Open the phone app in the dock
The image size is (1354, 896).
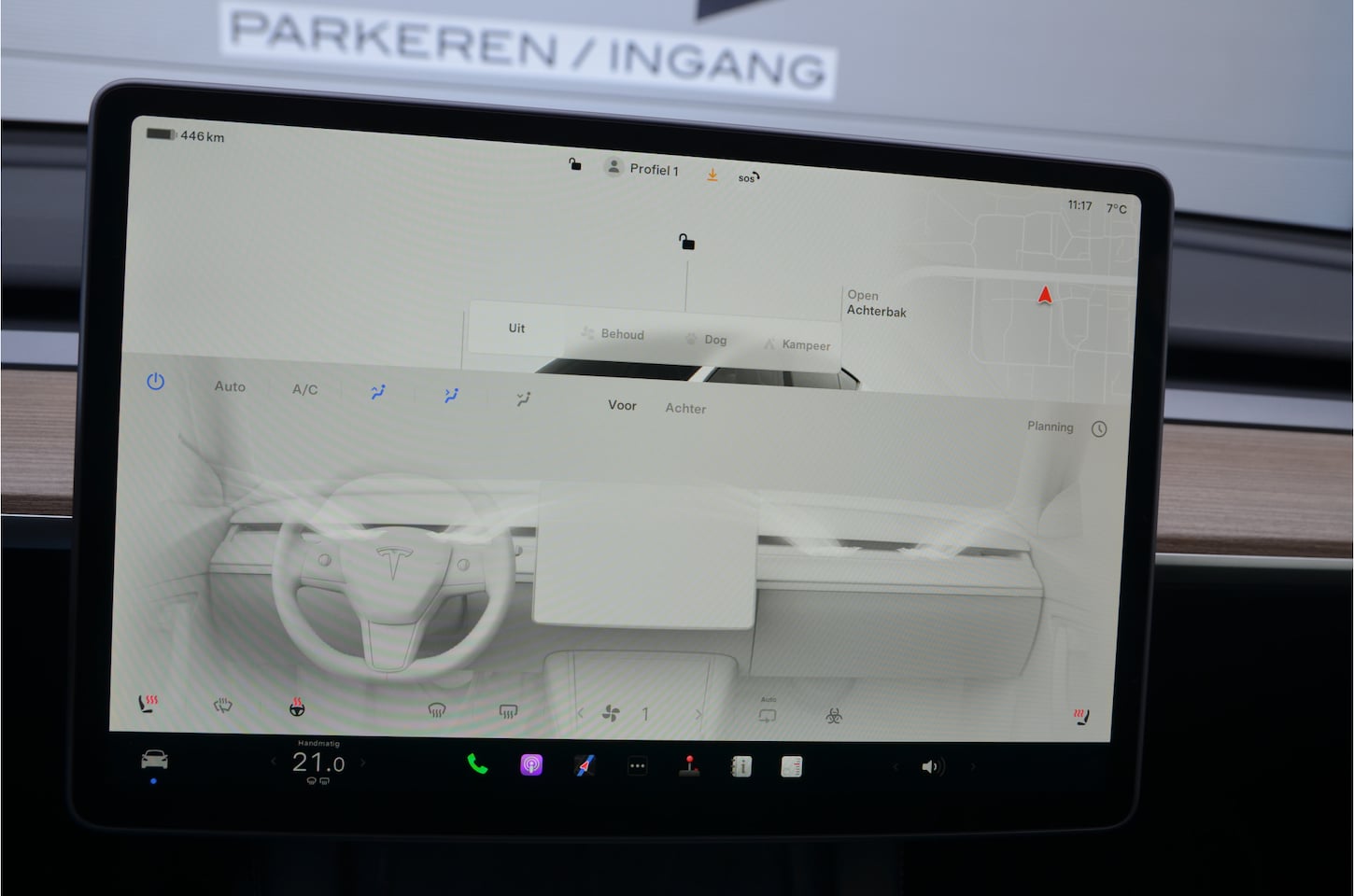coord(477,764)
